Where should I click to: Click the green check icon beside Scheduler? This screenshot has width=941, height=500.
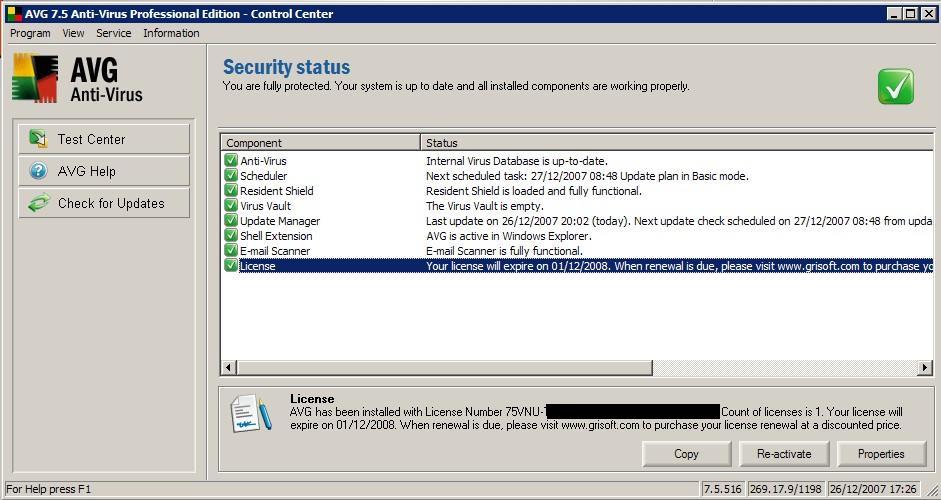(231, 175)
